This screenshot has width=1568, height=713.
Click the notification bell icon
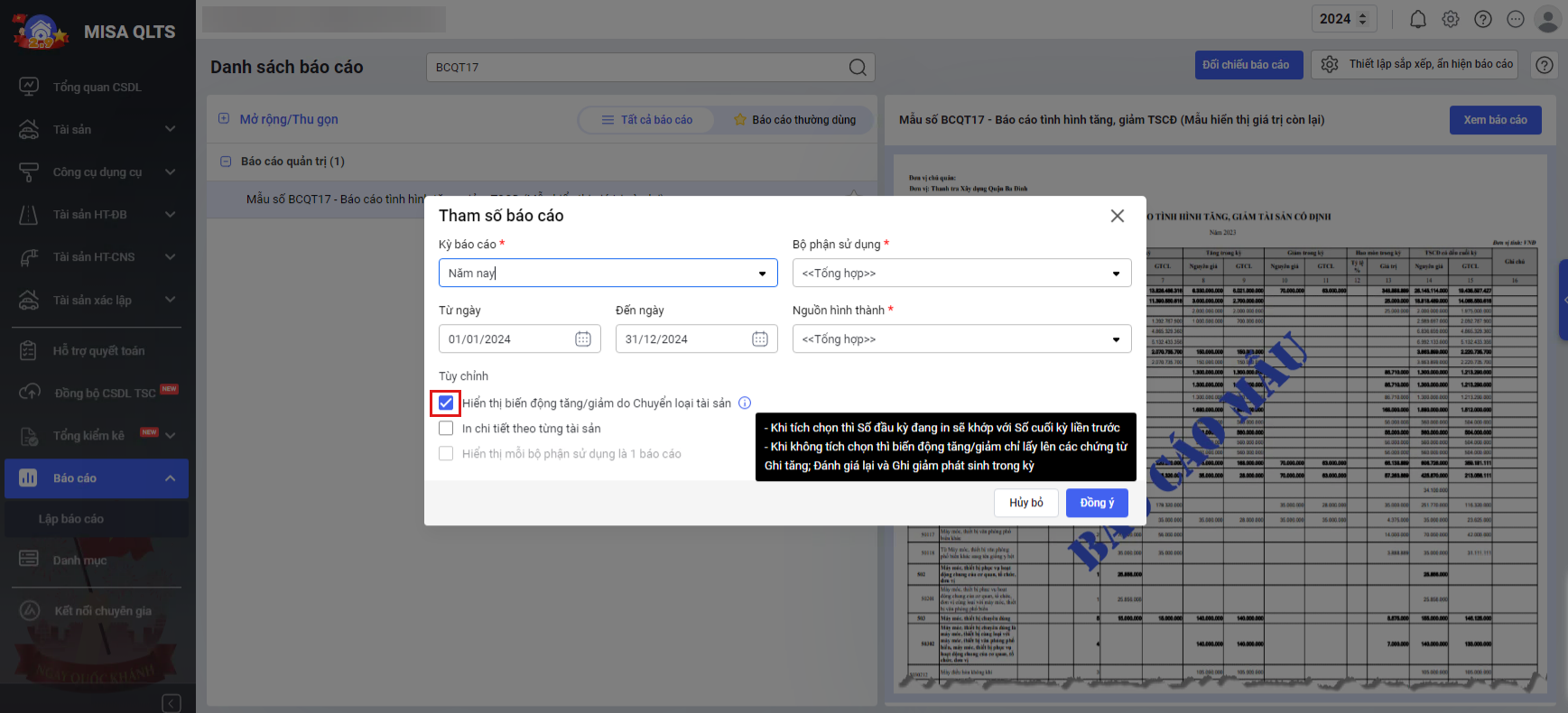(x=1418, y=19)
